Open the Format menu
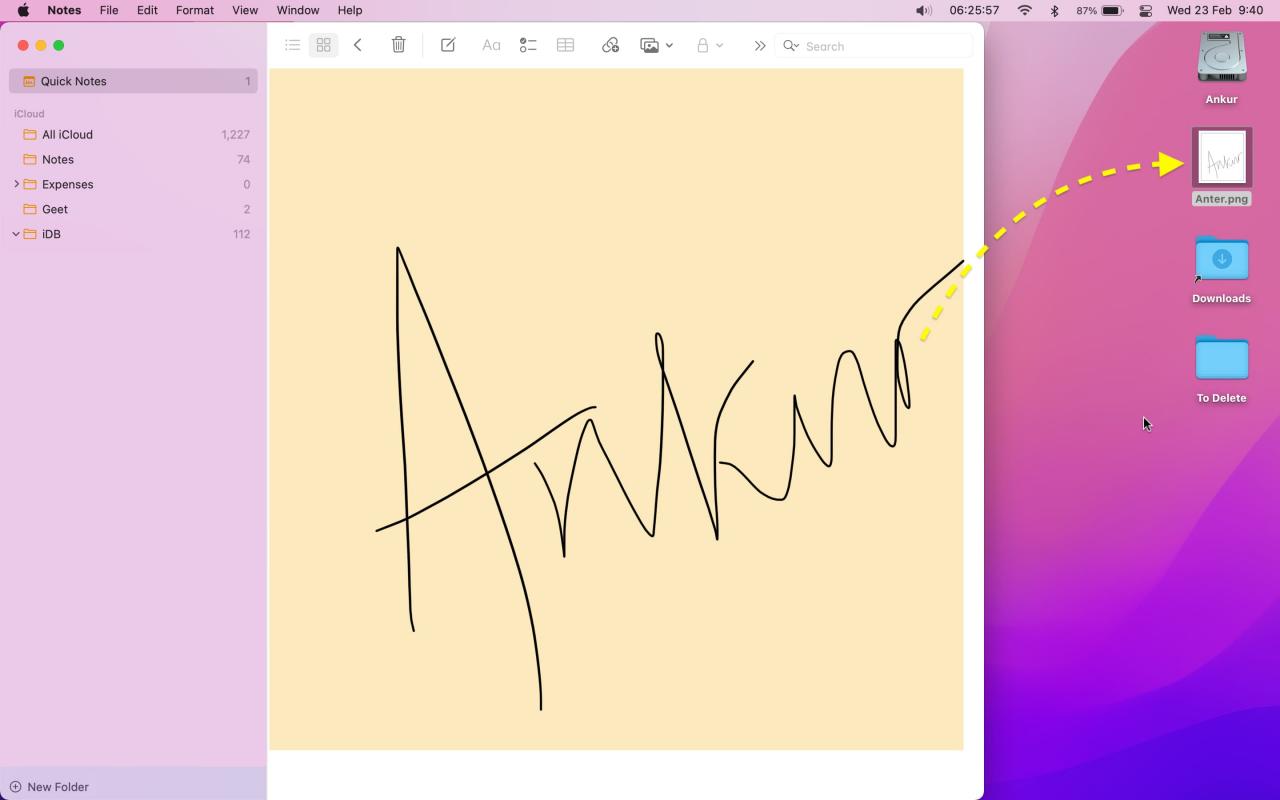1280x800 pixels. pyautogui.click(x=195, y=10)
